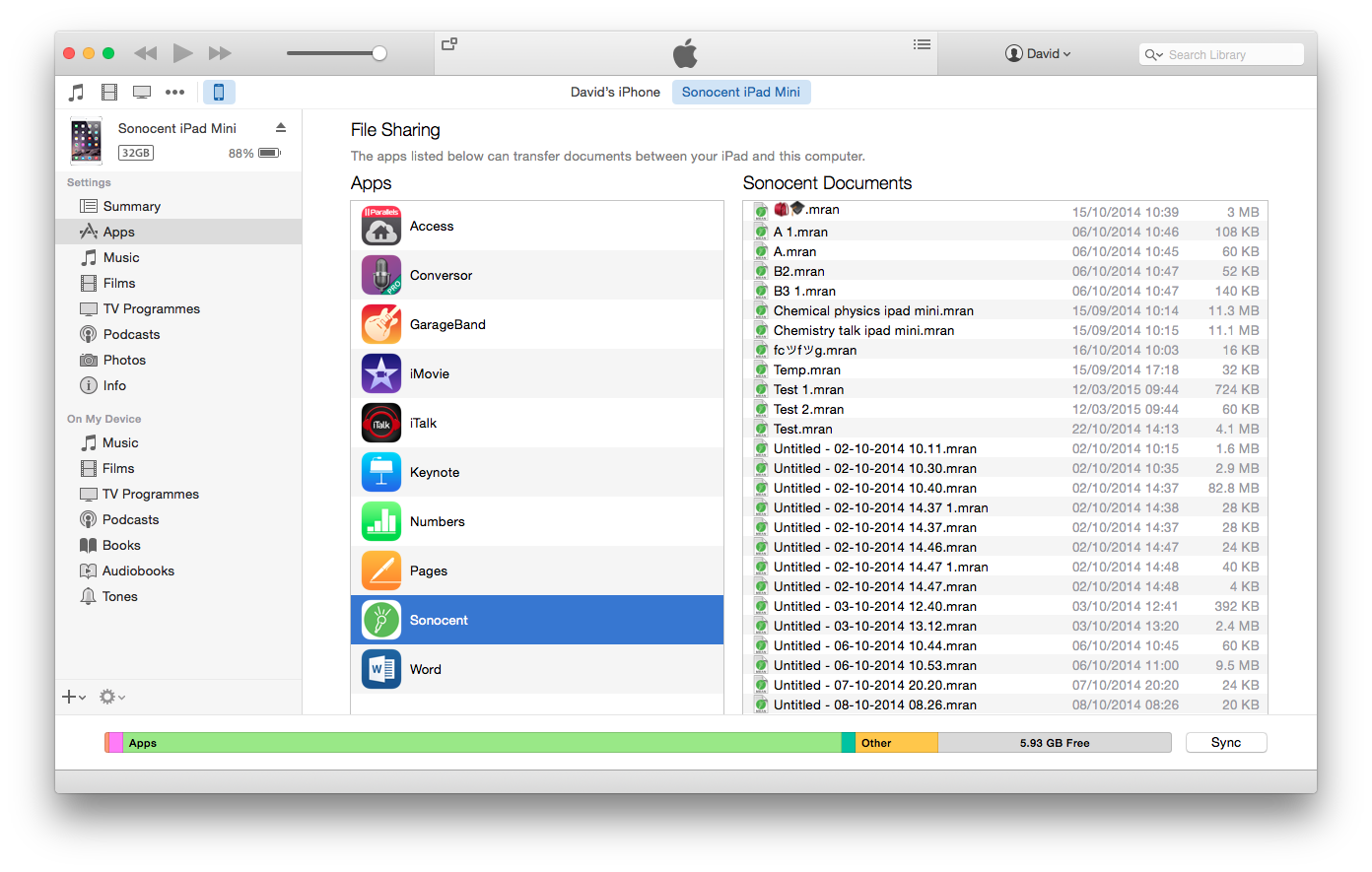1372x872 pixels.
Task: Click the 88% battery indicator
Action: (x=255, y=153)
